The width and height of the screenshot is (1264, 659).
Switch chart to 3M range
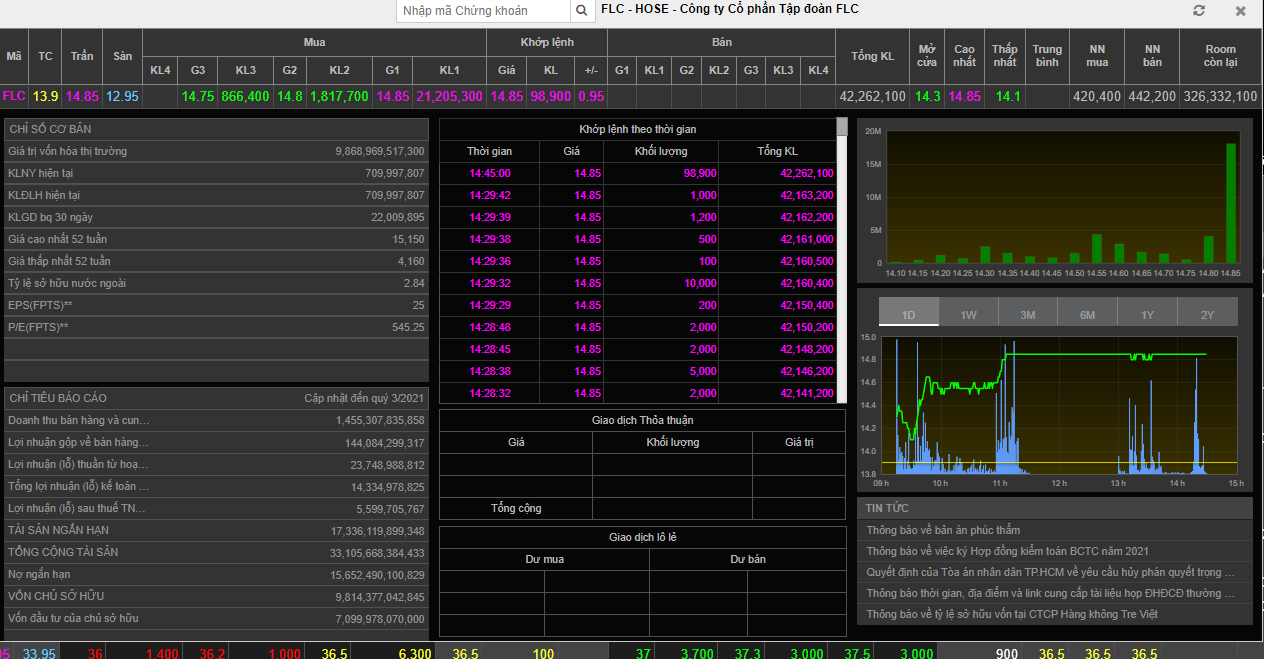pyautogui.click(x=1028, y=312)
